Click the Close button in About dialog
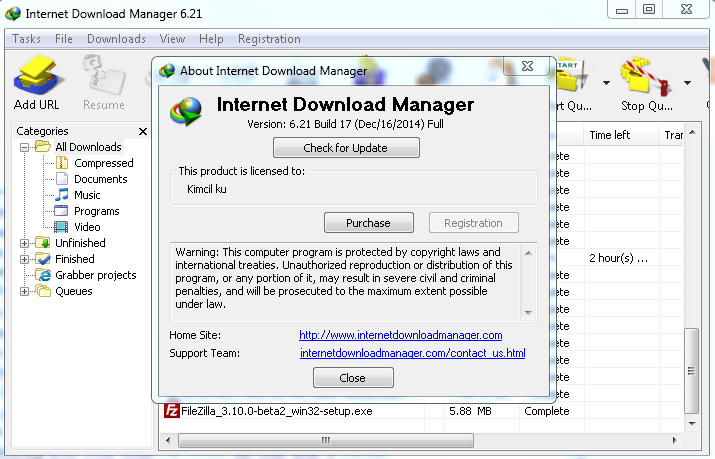715x459 pixels. [353, 378]
